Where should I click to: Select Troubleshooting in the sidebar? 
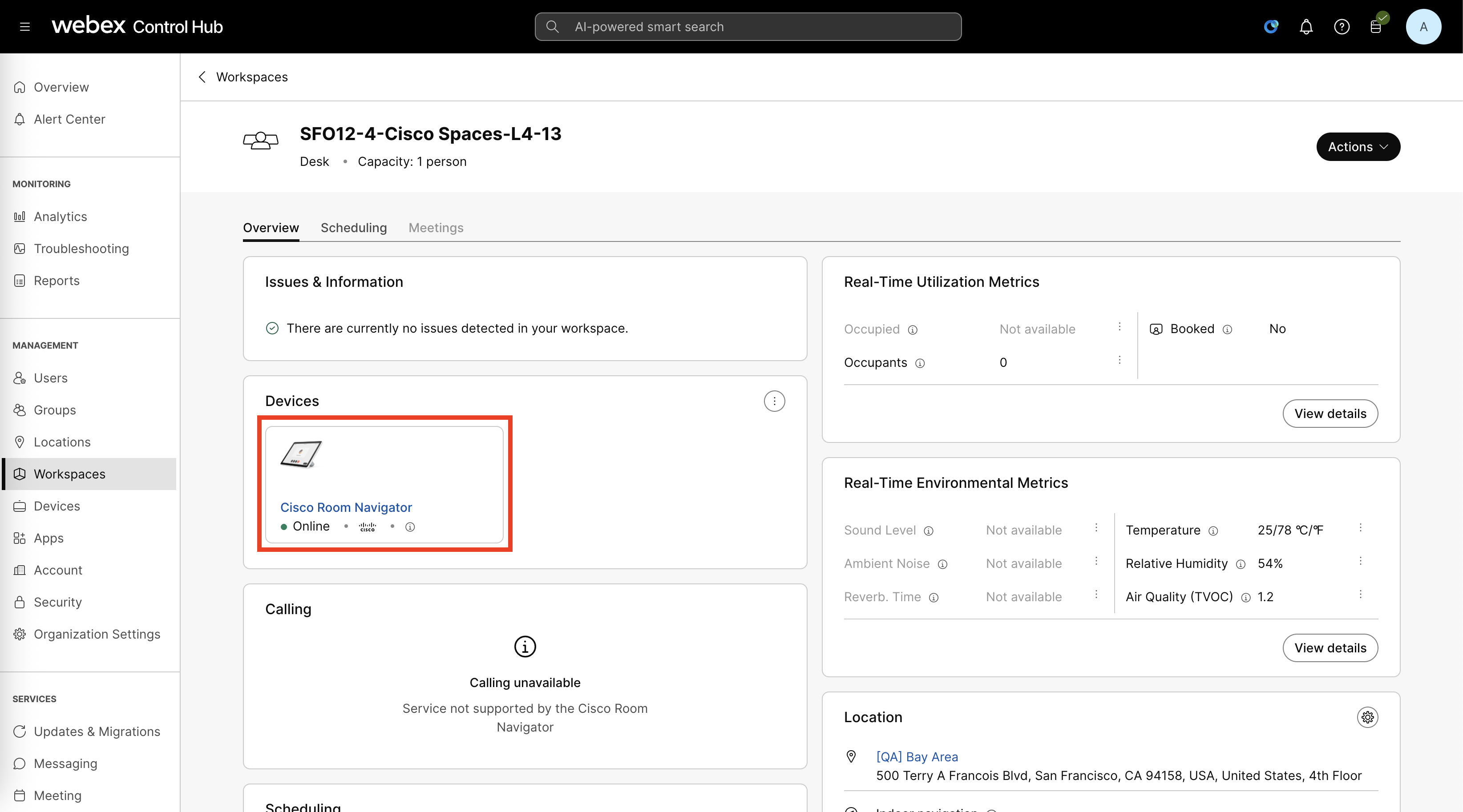click(81, 249)
